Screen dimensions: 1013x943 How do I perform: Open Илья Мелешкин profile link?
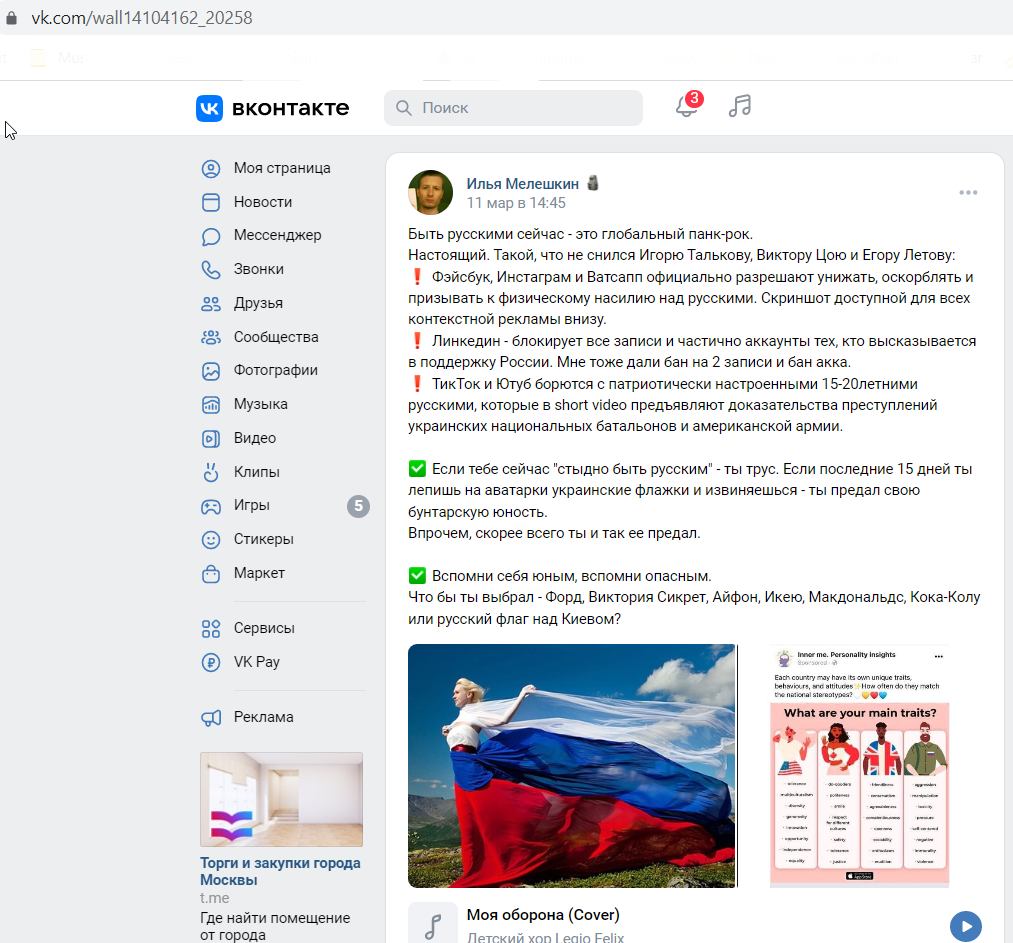tap(523, 184)
